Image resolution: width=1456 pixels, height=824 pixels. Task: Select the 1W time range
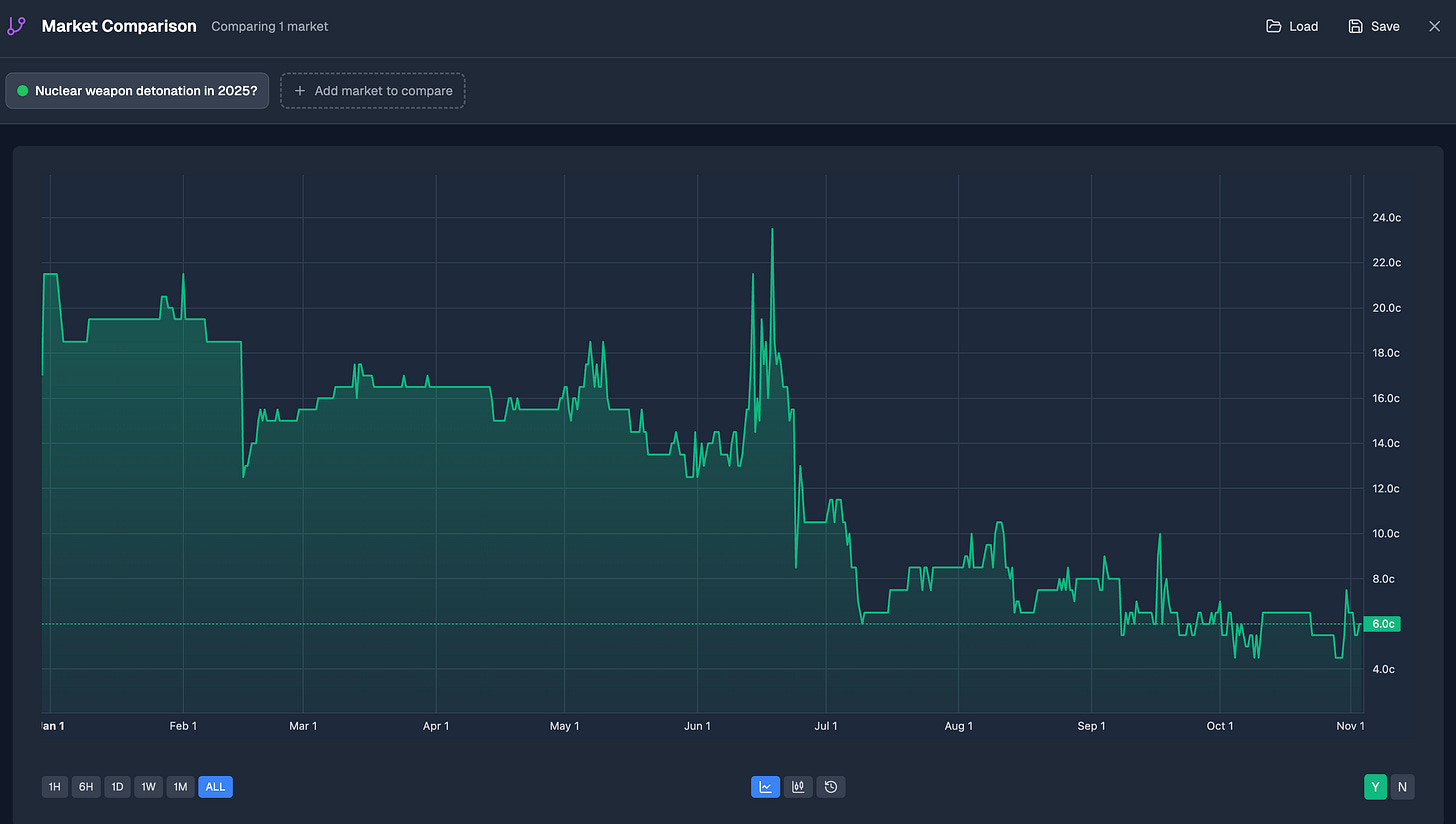(149, 787)
